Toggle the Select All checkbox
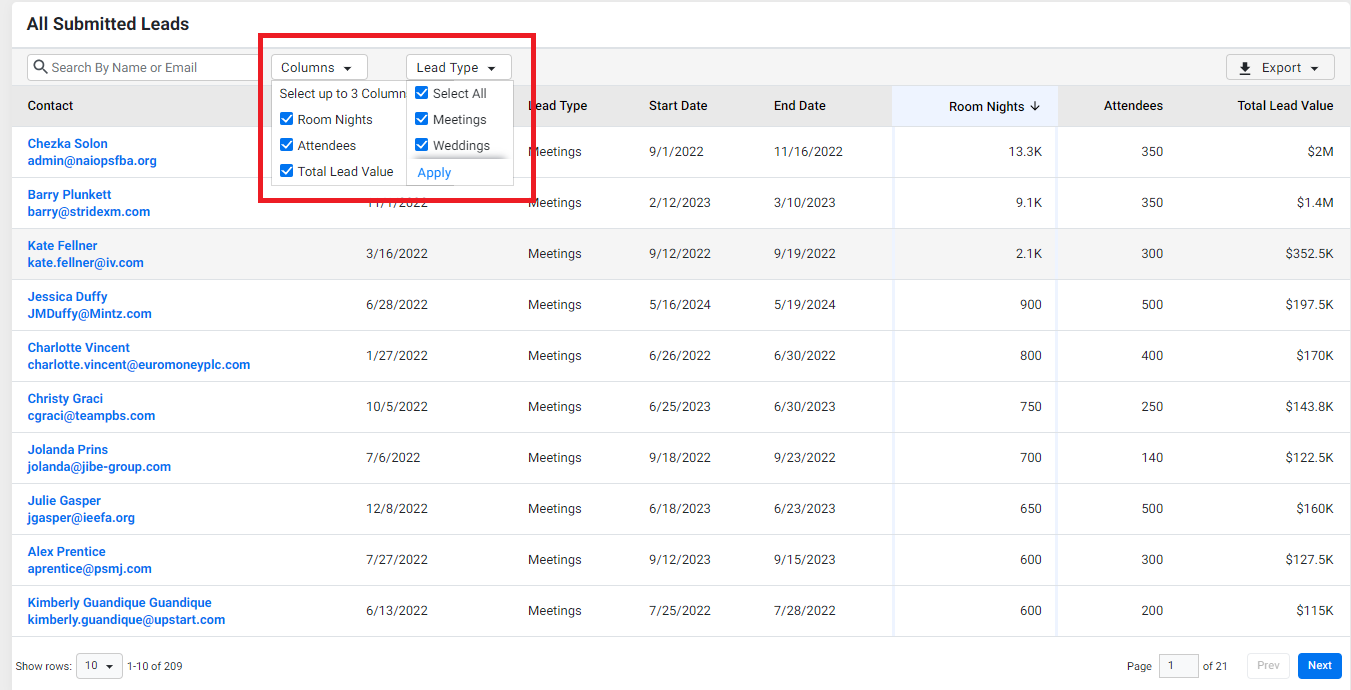The image size is (1351, 690). pos(422,93)
